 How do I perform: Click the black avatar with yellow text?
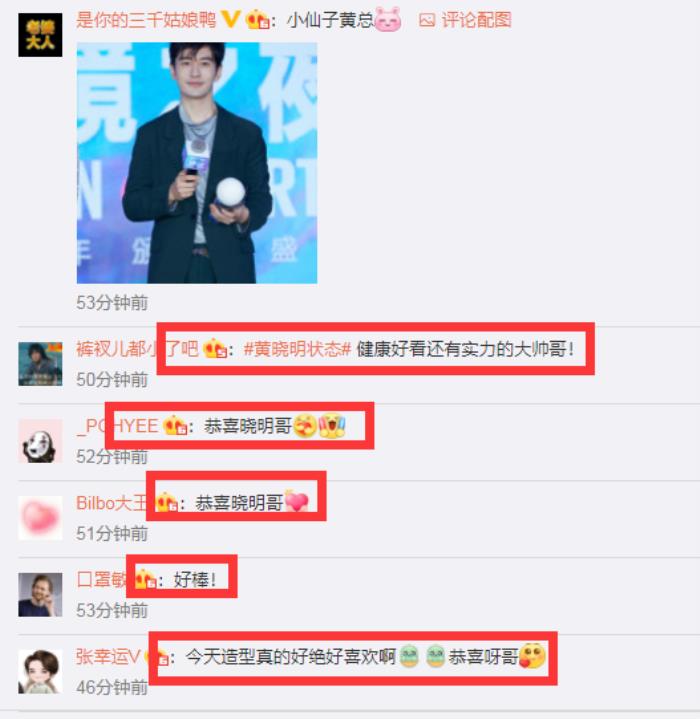40,35
